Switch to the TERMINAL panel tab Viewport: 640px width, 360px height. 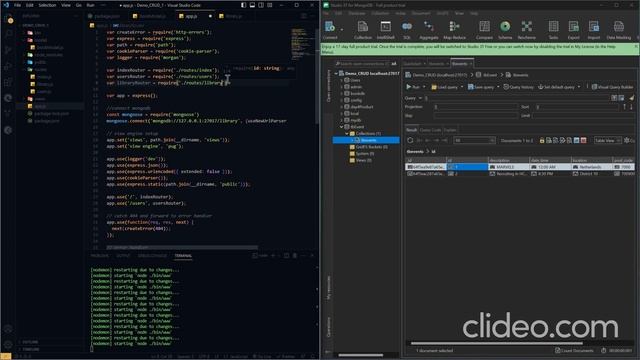click(183, 256)
